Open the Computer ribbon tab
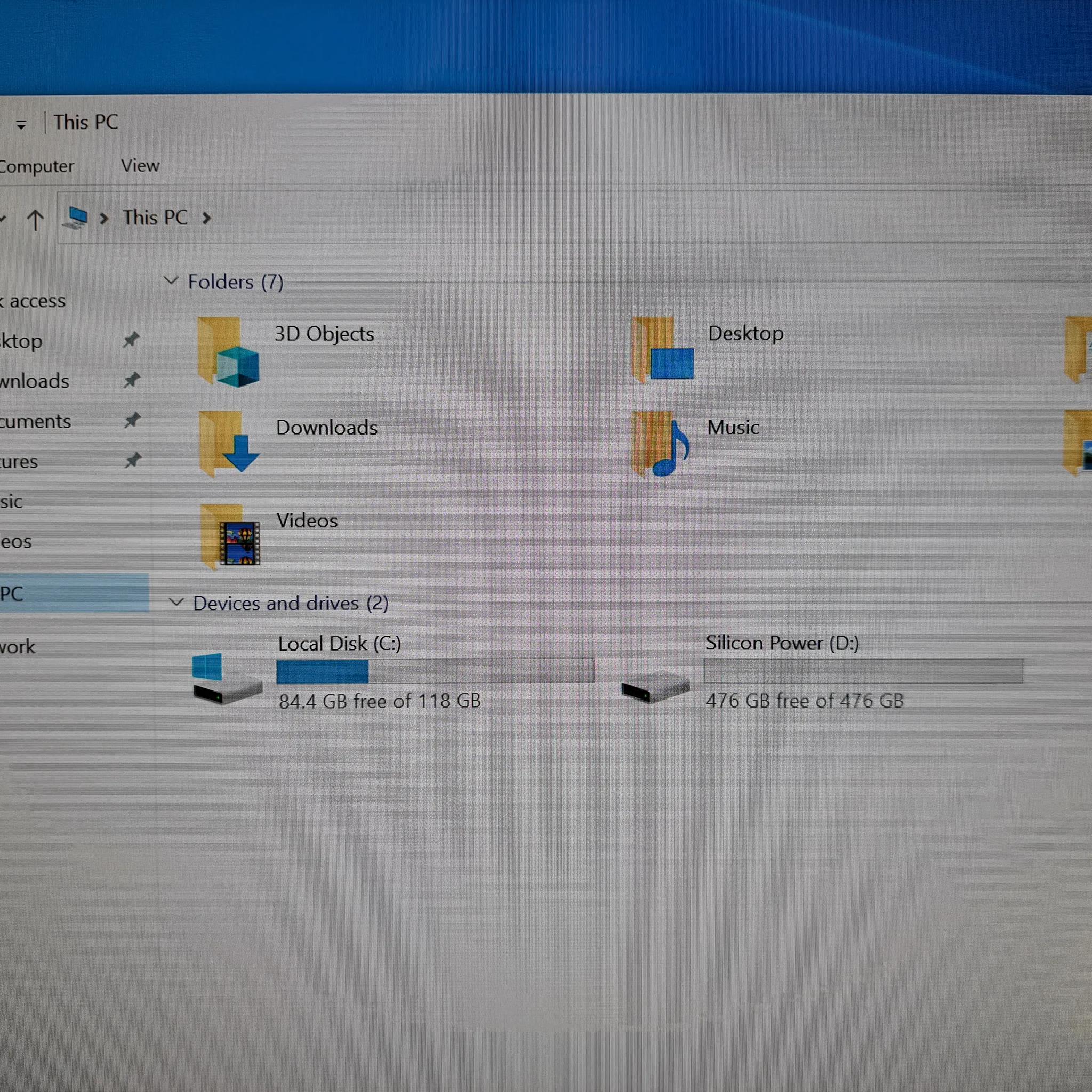This screenshot has width=1092, height=1092. (37, 167)
